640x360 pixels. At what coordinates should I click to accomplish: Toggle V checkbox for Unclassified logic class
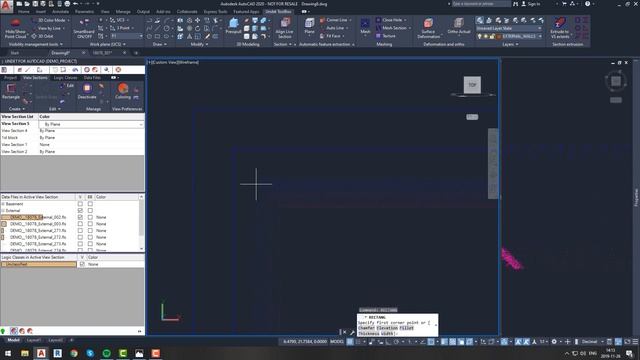[x=82, y=264]
